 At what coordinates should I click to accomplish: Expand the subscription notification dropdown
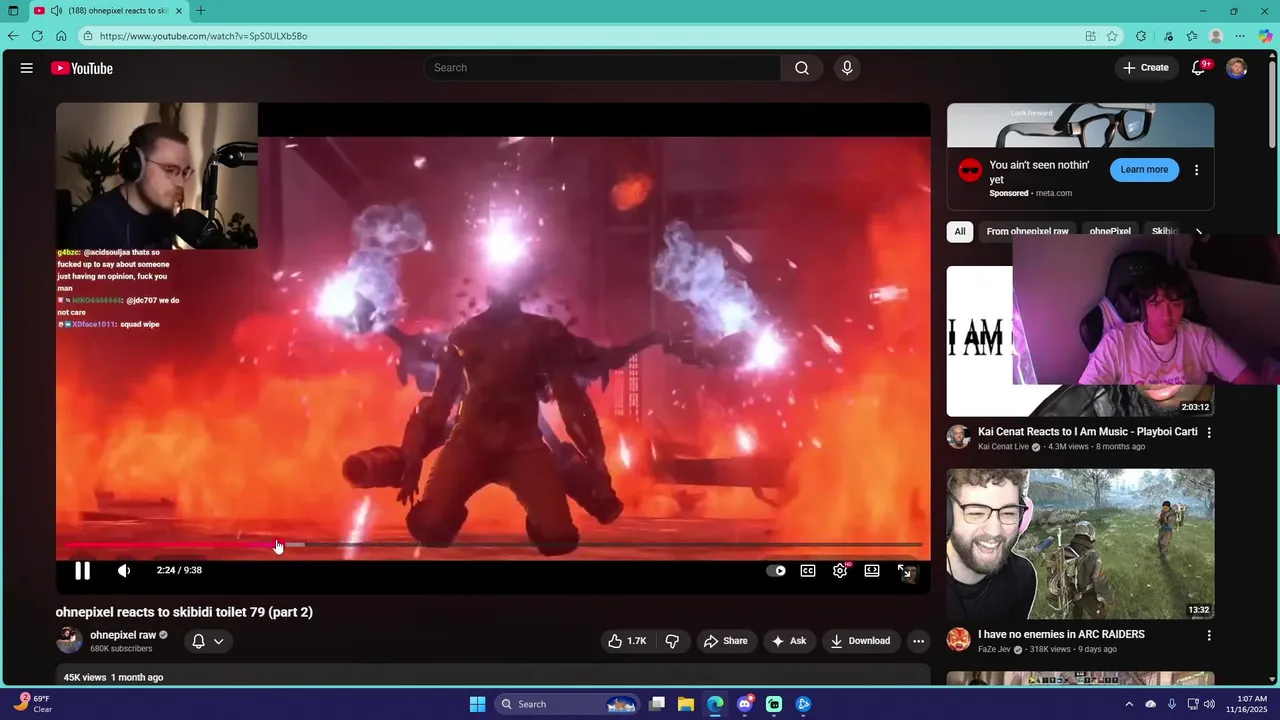(208, 641)
